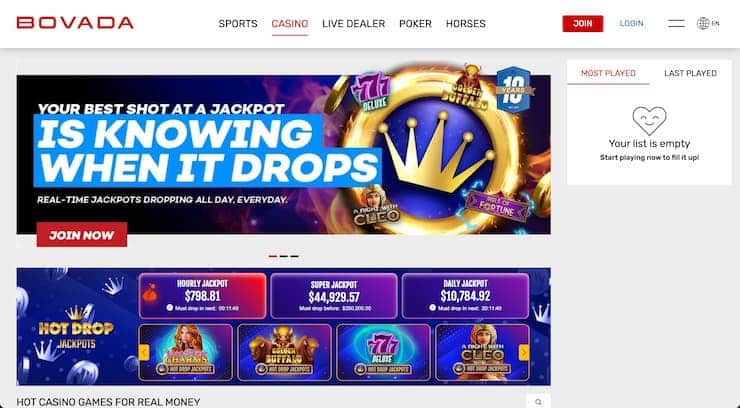740x408 pixels.
Task: Open A Night with Cleo game tile
Action: tap(482, 352)
